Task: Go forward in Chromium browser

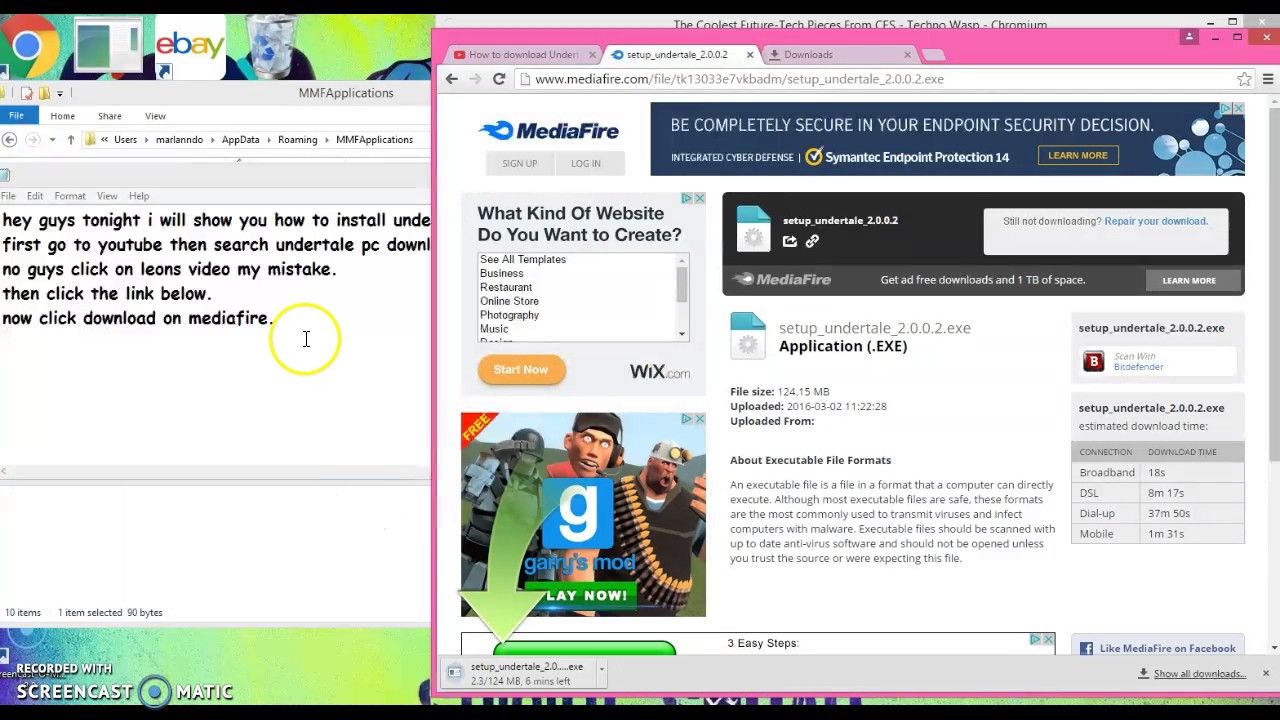Action: 475,79
